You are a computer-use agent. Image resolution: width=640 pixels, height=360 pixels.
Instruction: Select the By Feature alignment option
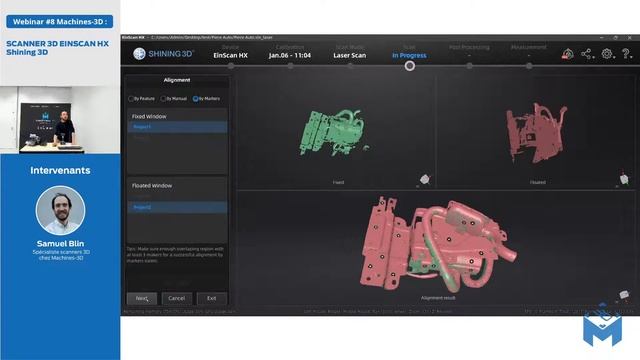142,98
